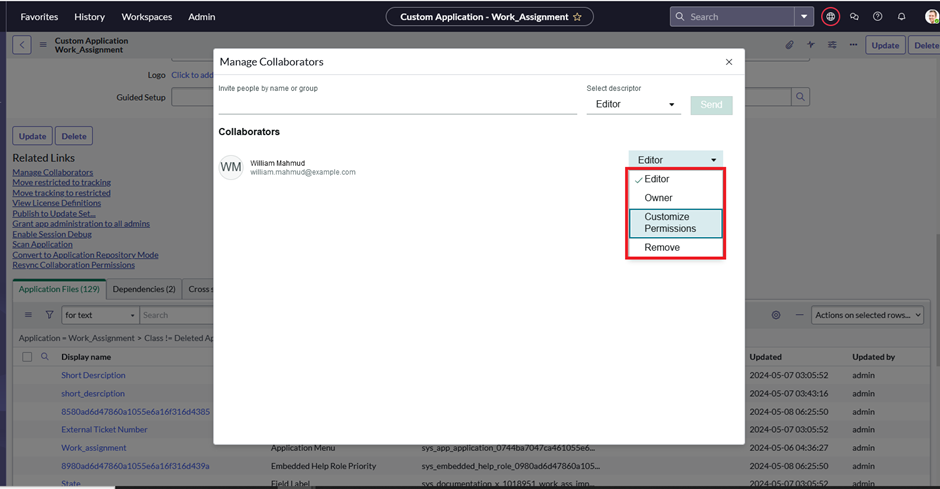Click the Manage Collaborators related link
This screenshot has height=489, width=940.
point(53,172)
